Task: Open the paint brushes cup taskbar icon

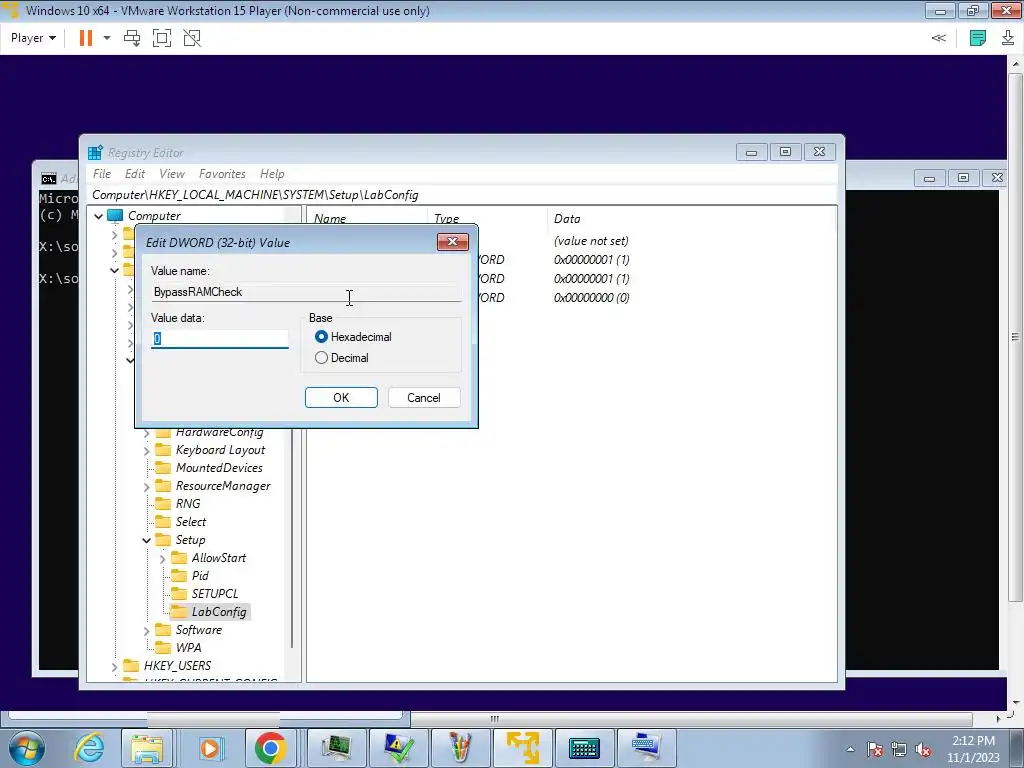Action: [460, 748]
